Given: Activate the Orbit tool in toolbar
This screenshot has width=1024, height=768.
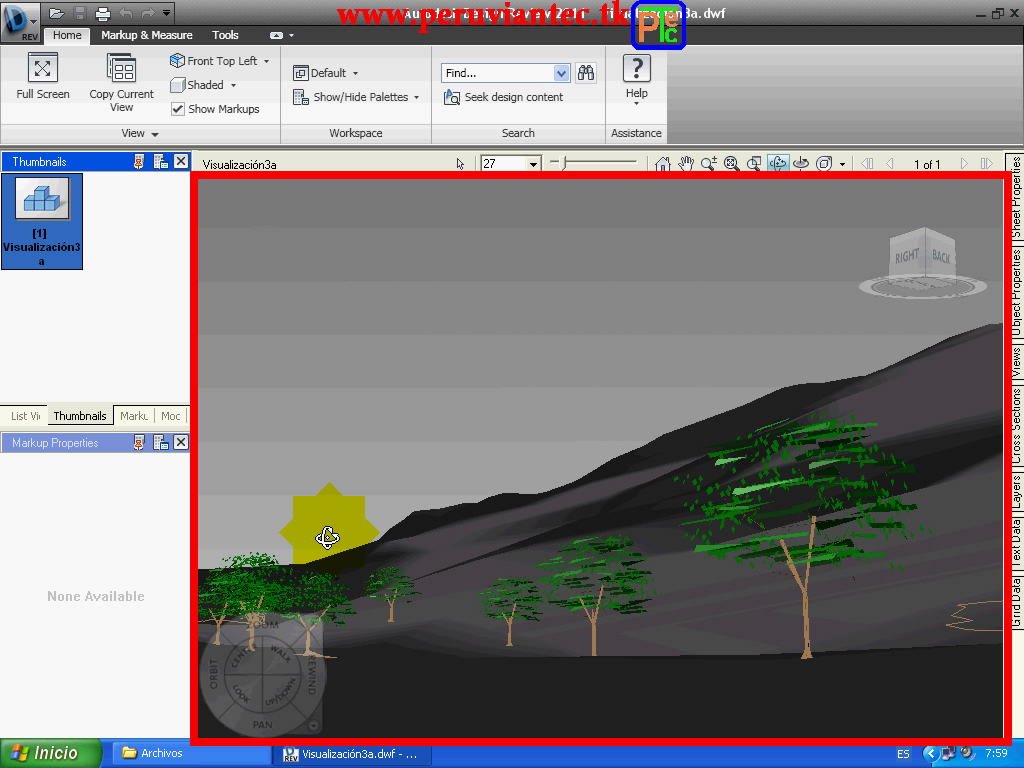Looking at the screenshot, I should tap(778, 163).
